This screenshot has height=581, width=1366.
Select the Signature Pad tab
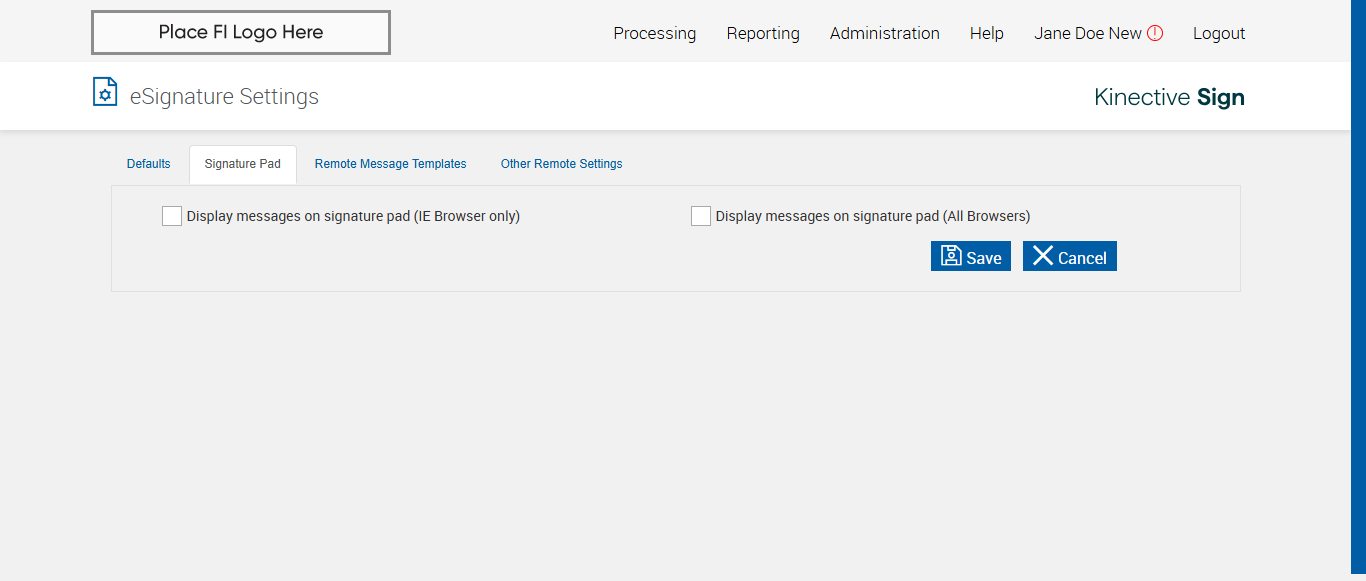pyautogui.click(x=242, y=164)
